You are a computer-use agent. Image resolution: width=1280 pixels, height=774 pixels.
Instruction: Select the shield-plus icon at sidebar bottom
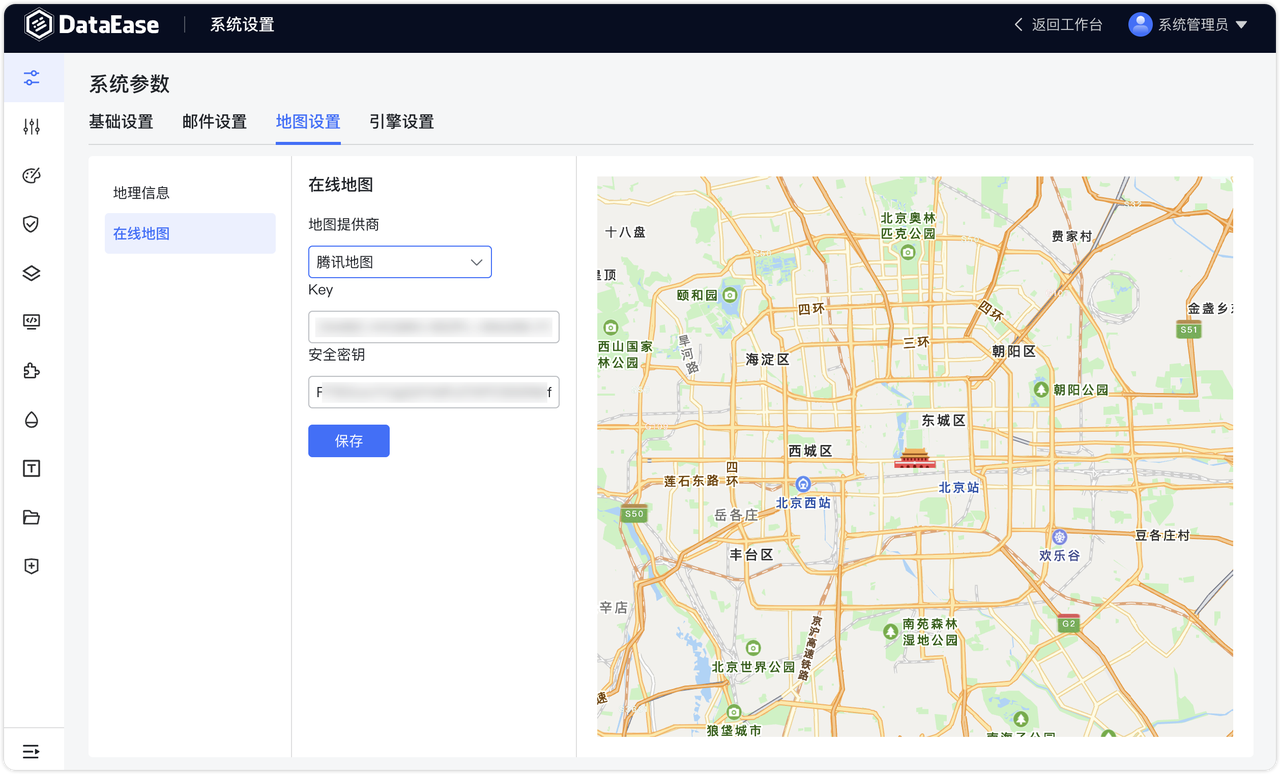31,565
